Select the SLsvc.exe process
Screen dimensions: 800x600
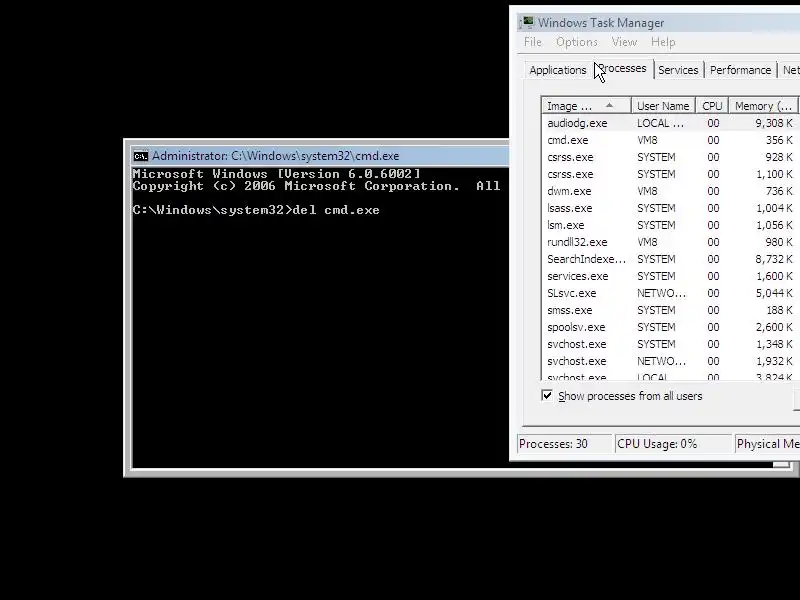(670, 293)
